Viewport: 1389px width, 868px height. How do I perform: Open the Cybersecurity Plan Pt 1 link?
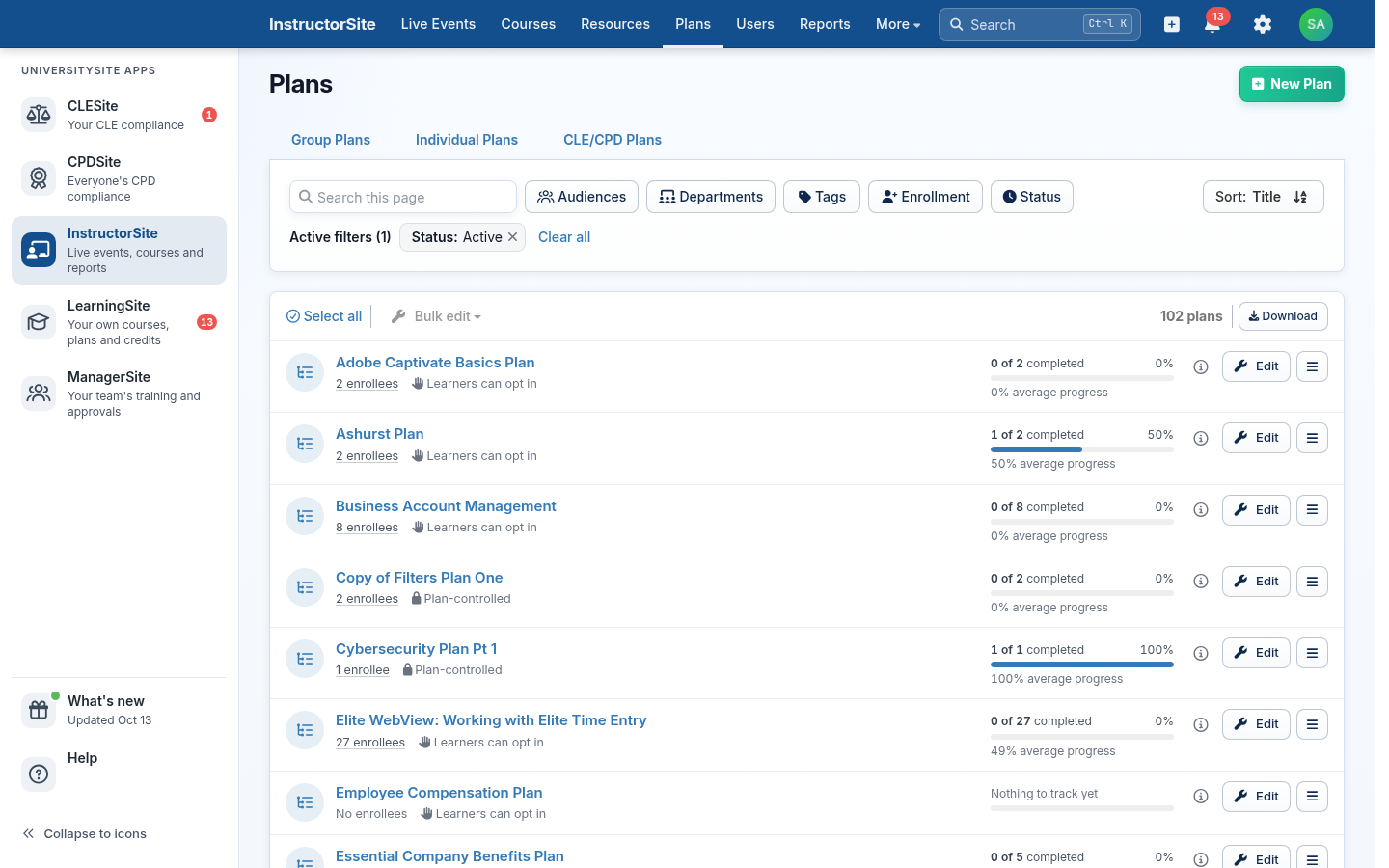(x=417, y=649)
